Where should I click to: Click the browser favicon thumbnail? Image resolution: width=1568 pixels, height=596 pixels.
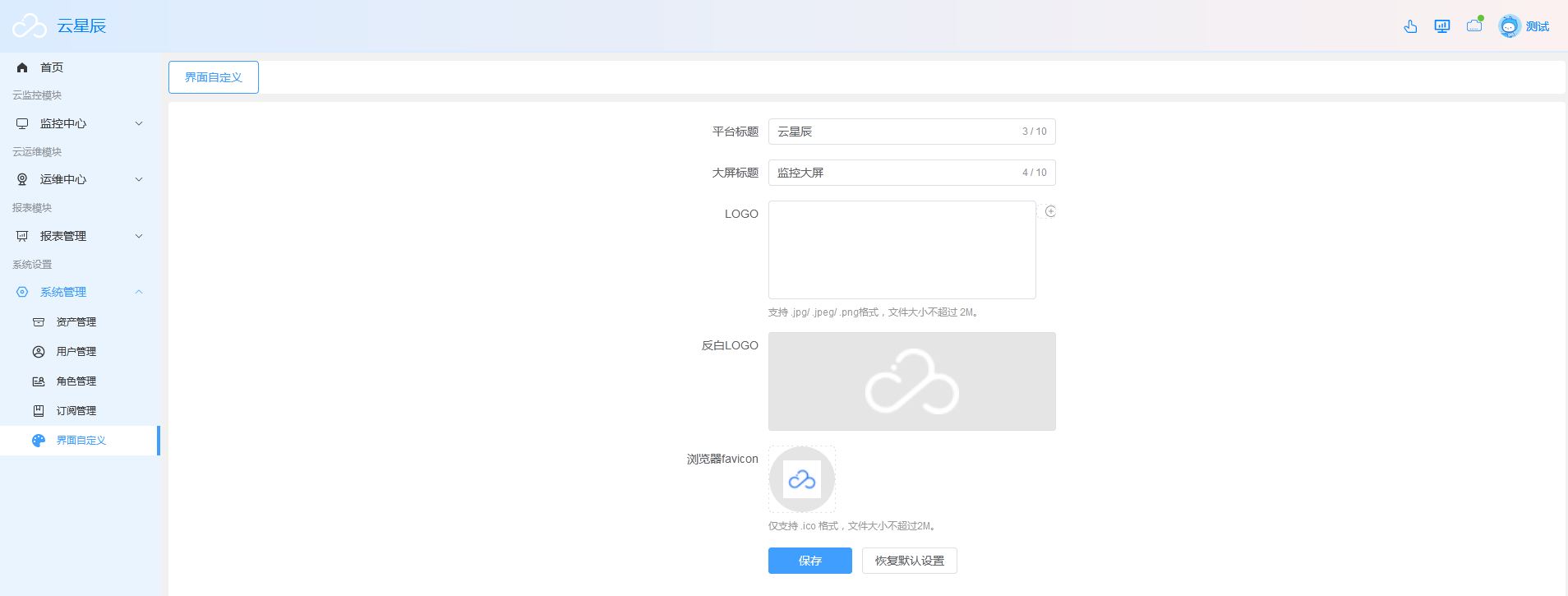click(802, 479)
